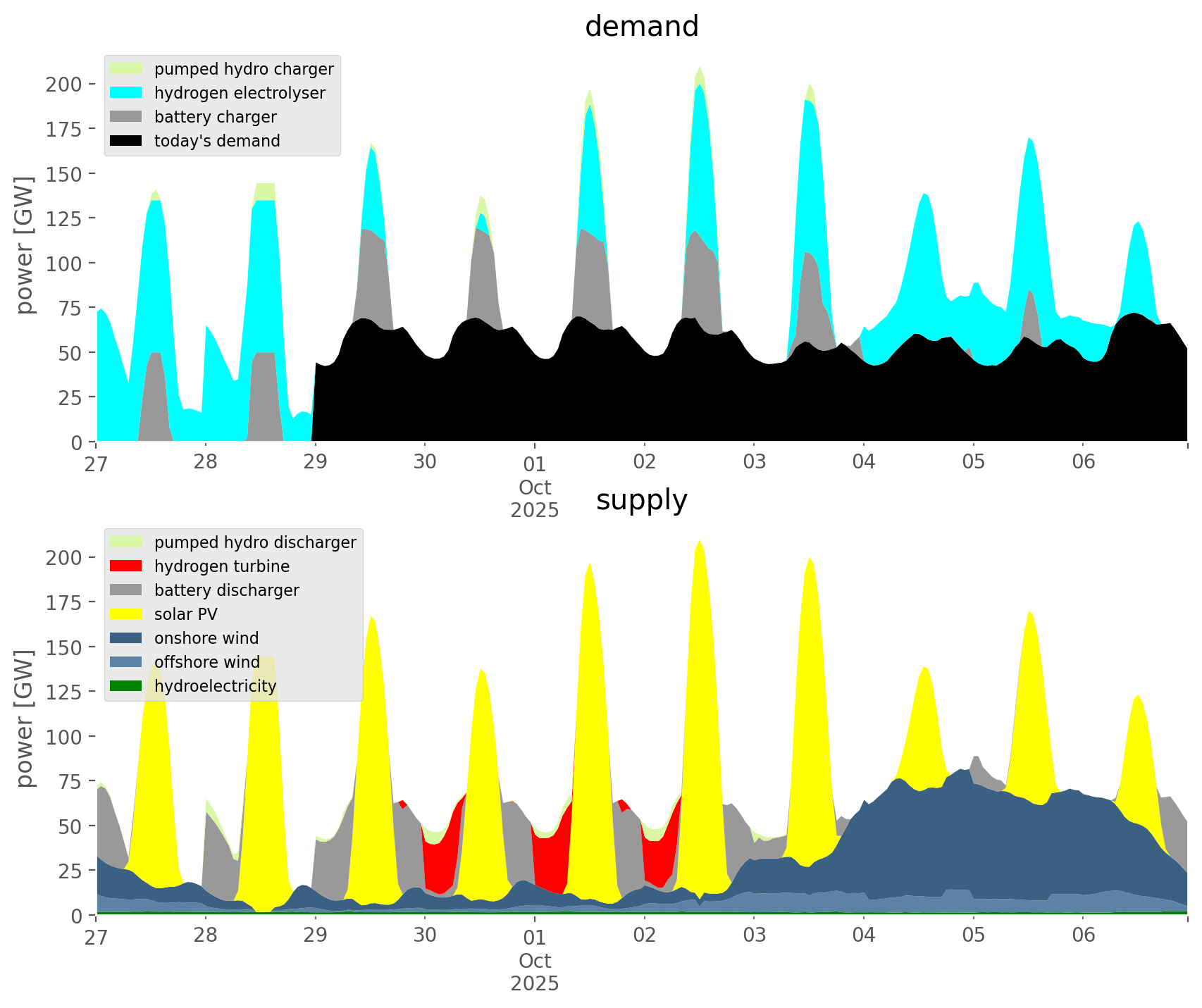Click the black today's demand legend swatch
This screenshot has height=1008, width=1202.
[126, 141]
